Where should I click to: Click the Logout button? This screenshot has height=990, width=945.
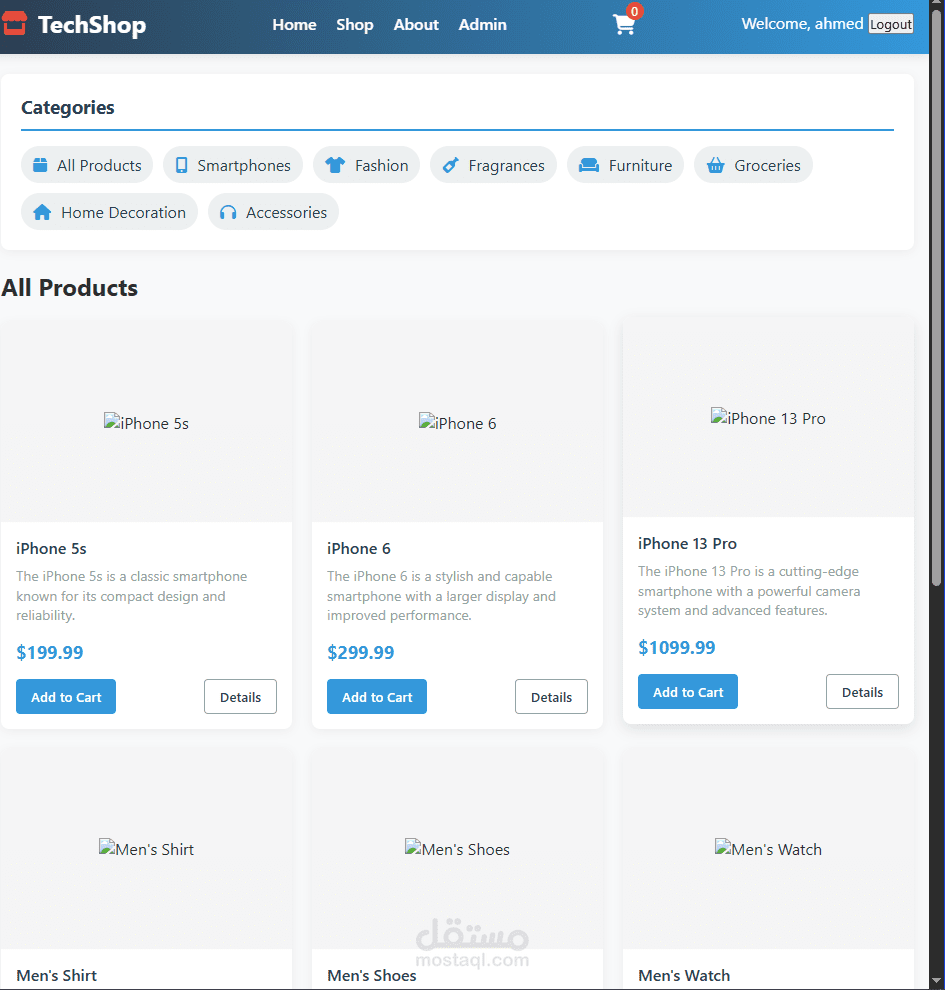[x=891, y=24]
